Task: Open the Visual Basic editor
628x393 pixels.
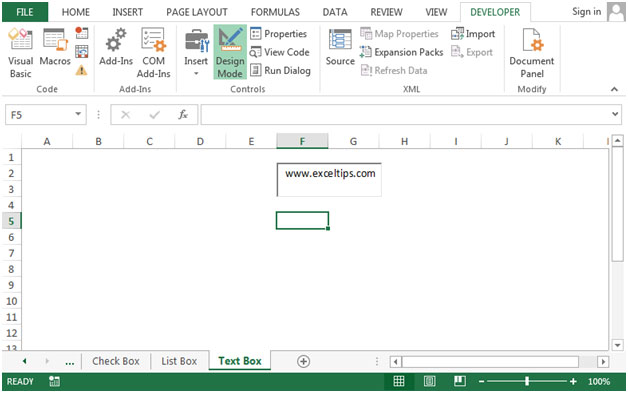Action: coord(20,53)
